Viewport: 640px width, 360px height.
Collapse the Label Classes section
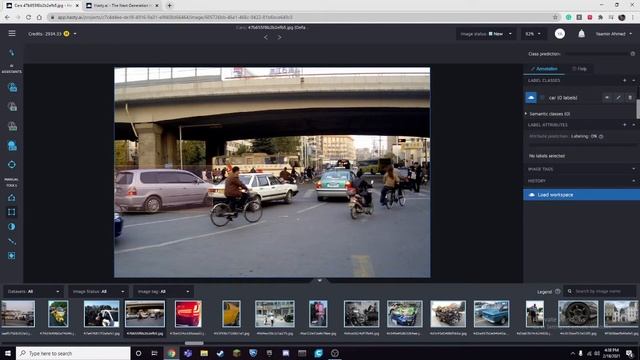[633, 80]
